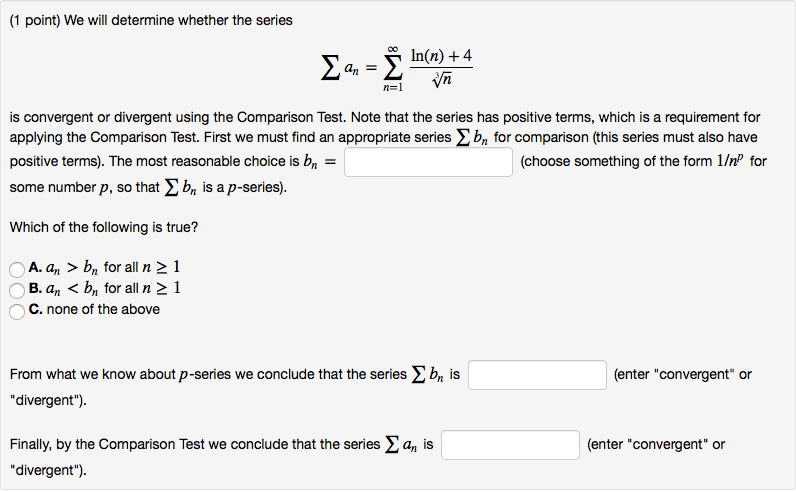Choose radio option C, none of the above
This screenshot has width=796, height=492.
(x=17, y=311)
